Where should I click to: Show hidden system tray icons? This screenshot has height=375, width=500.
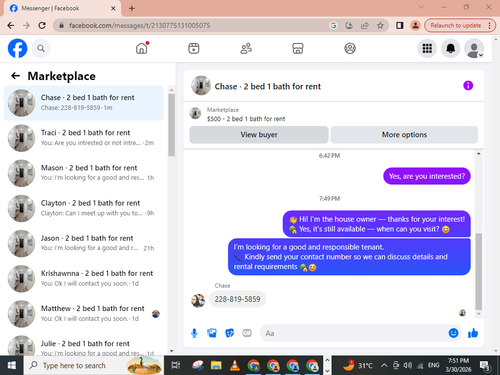coord(384,365)
